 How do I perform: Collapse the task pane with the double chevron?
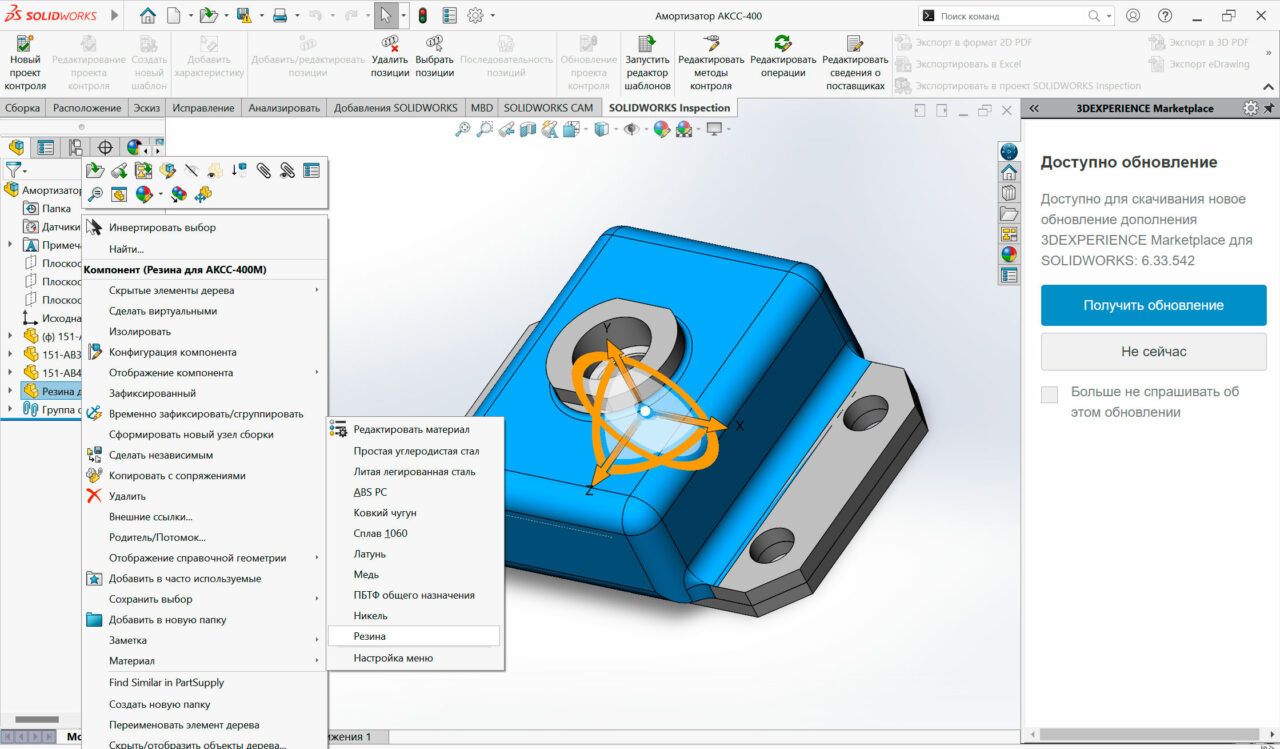1035,108
